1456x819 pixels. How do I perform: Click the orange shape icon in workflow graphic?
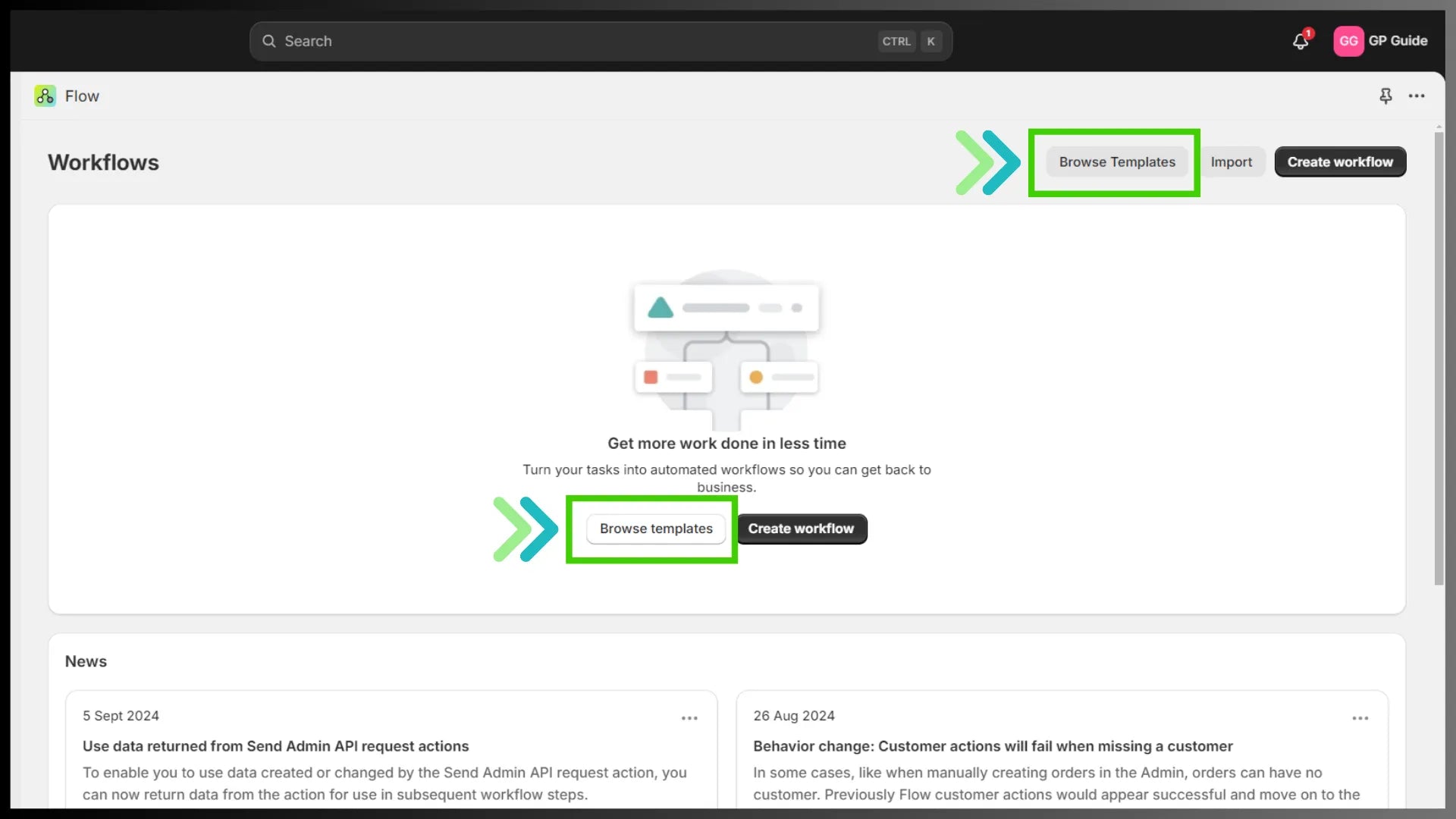tap(757, 377)
